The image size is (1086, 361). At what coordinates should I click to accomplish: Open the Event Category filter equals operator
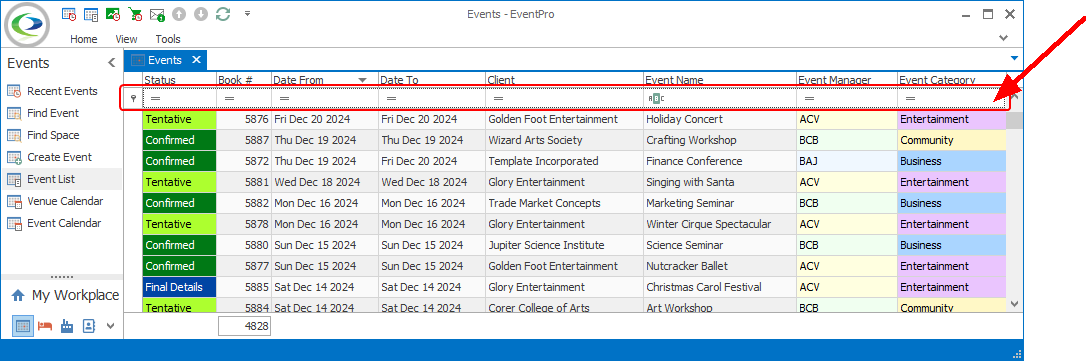(910, 99)
